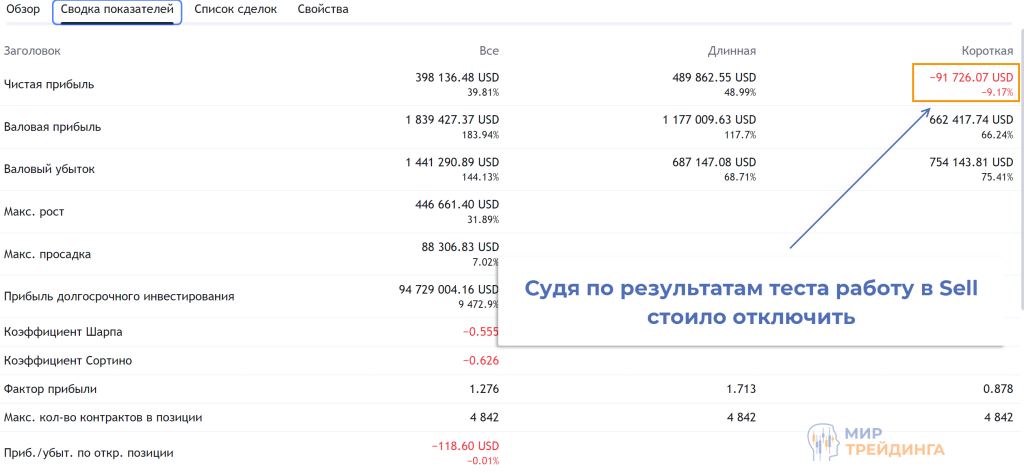Click the Все column header
The image size is (1024, 473).
click(489, 51)
